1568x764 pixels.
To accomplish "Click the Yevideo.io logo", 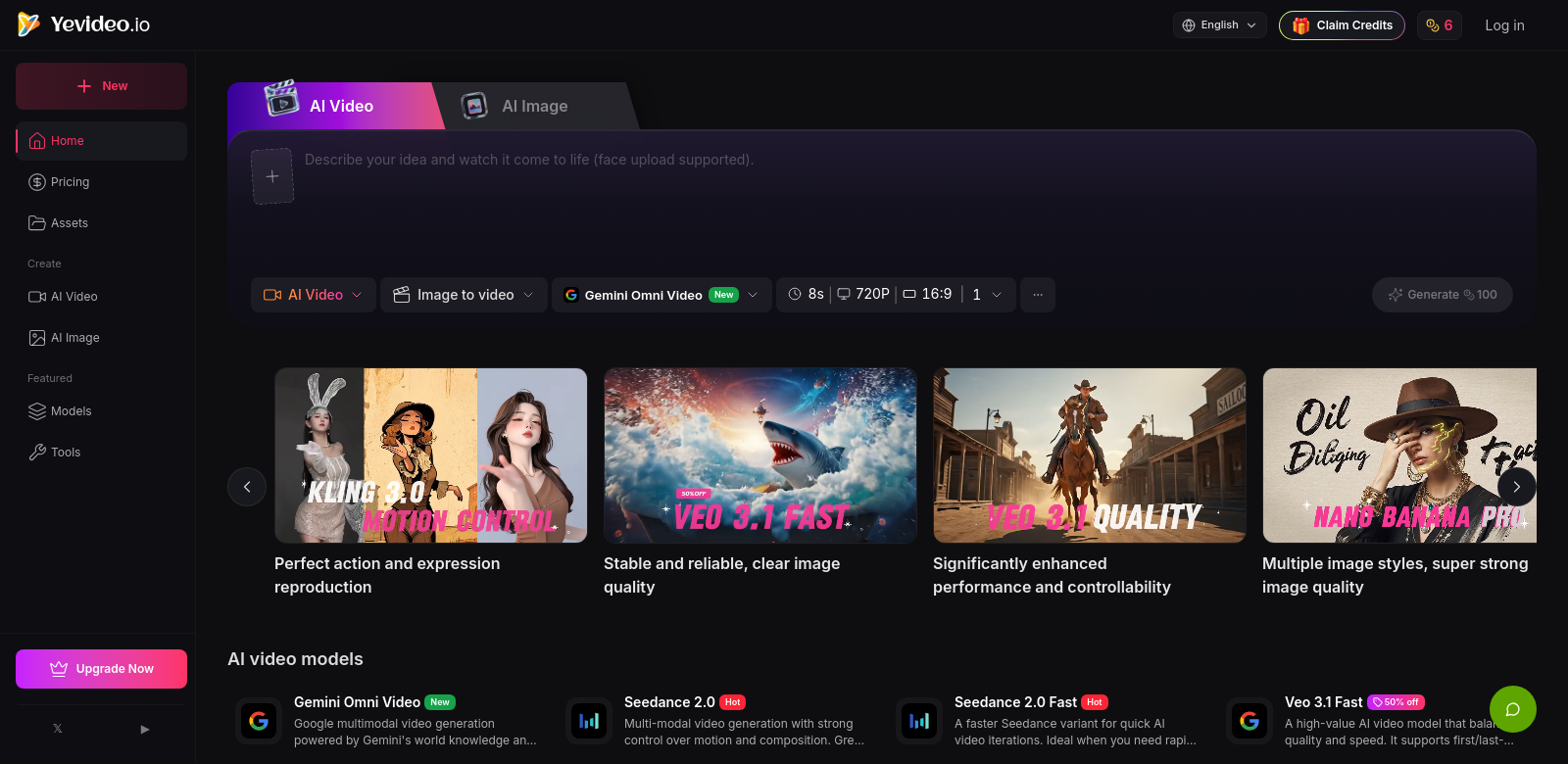I will 84,24.
